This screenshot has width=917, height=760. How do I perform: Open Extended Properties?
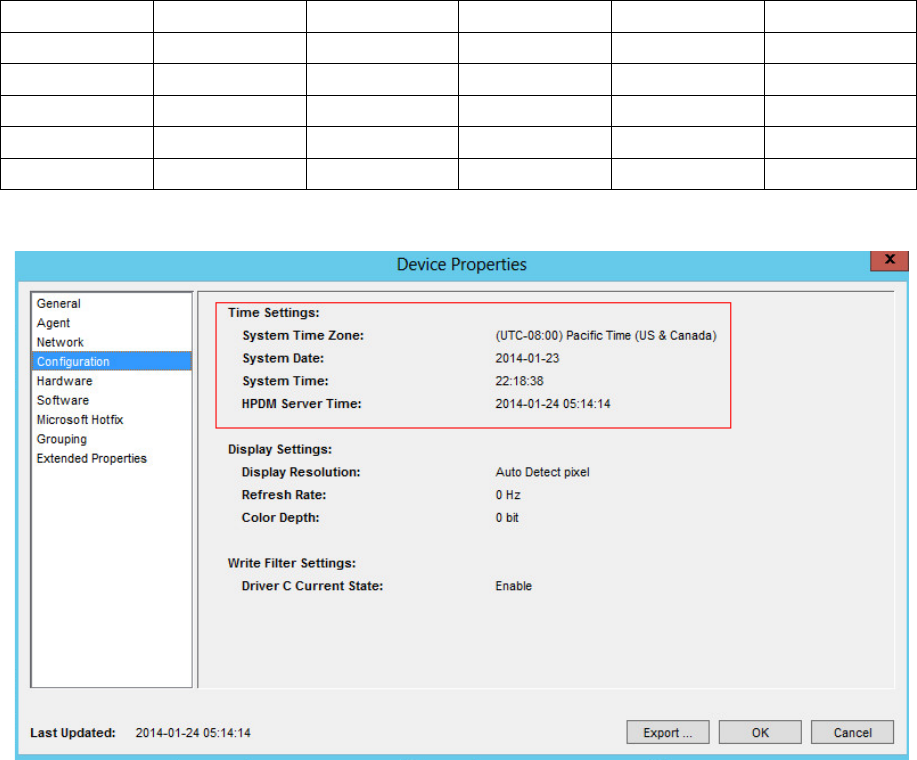coord(92,459)
